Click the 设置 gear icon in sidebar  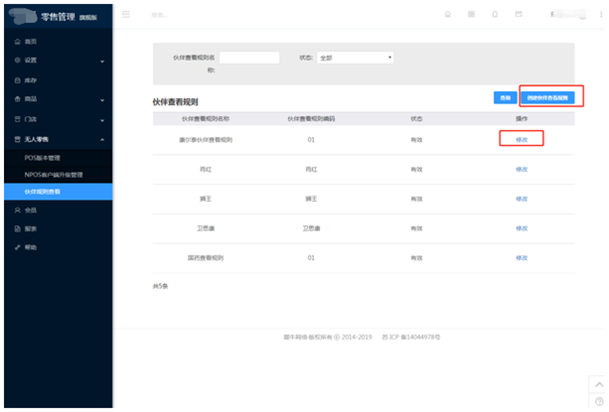[x=17, y=60]
